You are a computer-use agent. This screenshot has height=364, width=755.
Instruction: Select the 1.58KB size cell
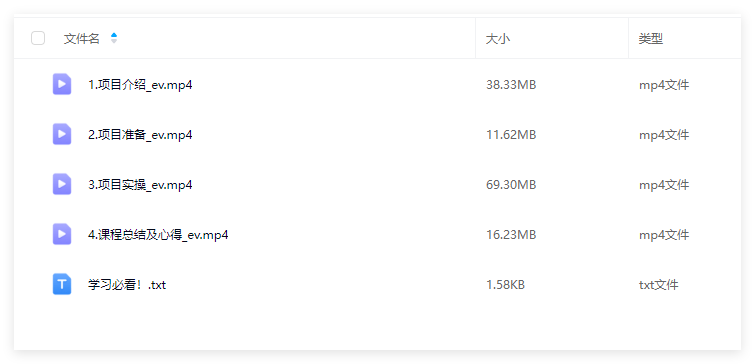(505, 285)
